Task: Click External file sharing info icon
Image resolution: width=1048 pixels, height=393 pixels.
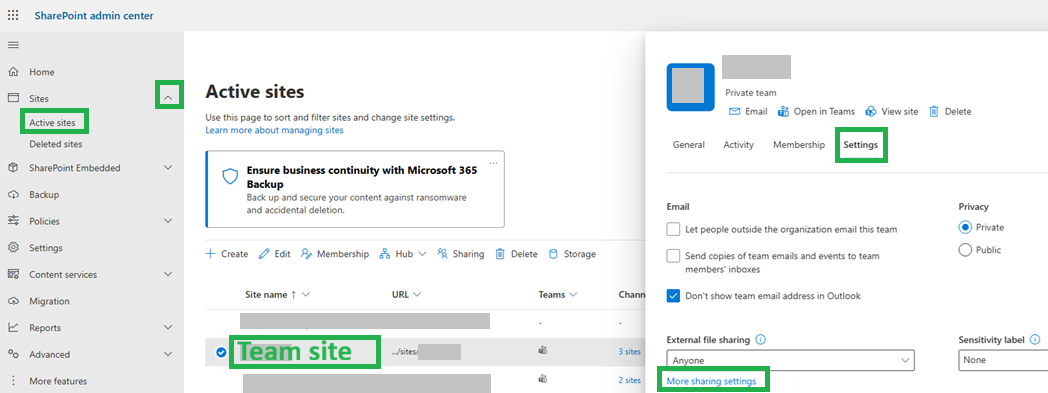Action: click(x=761, y=340)
